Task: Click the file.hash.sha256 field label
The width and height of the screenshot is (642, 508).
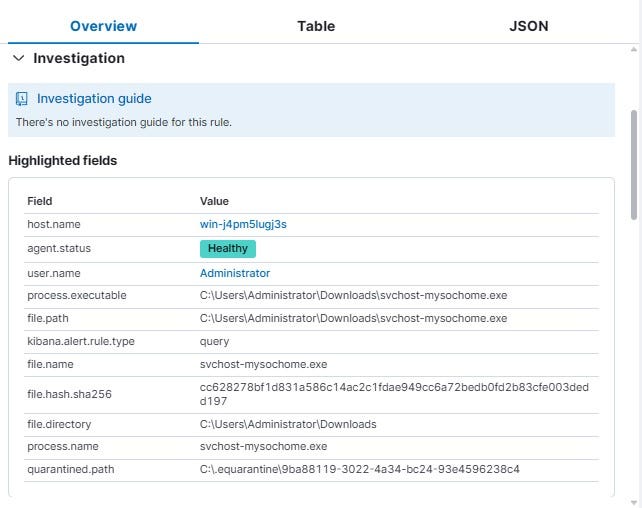Action: pos(69,394)
